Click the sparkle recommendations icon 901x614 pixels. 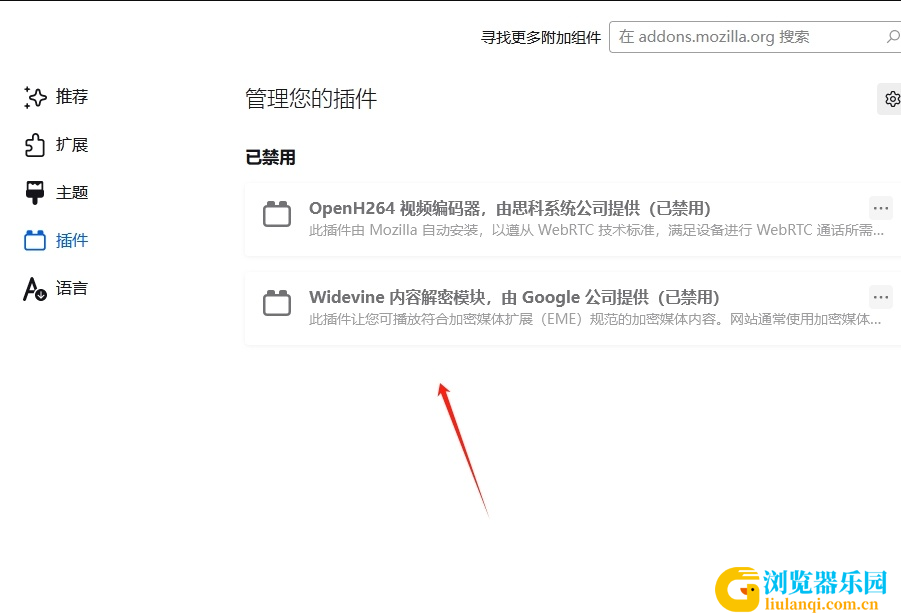pyautogui.click(x=35, y=97)
